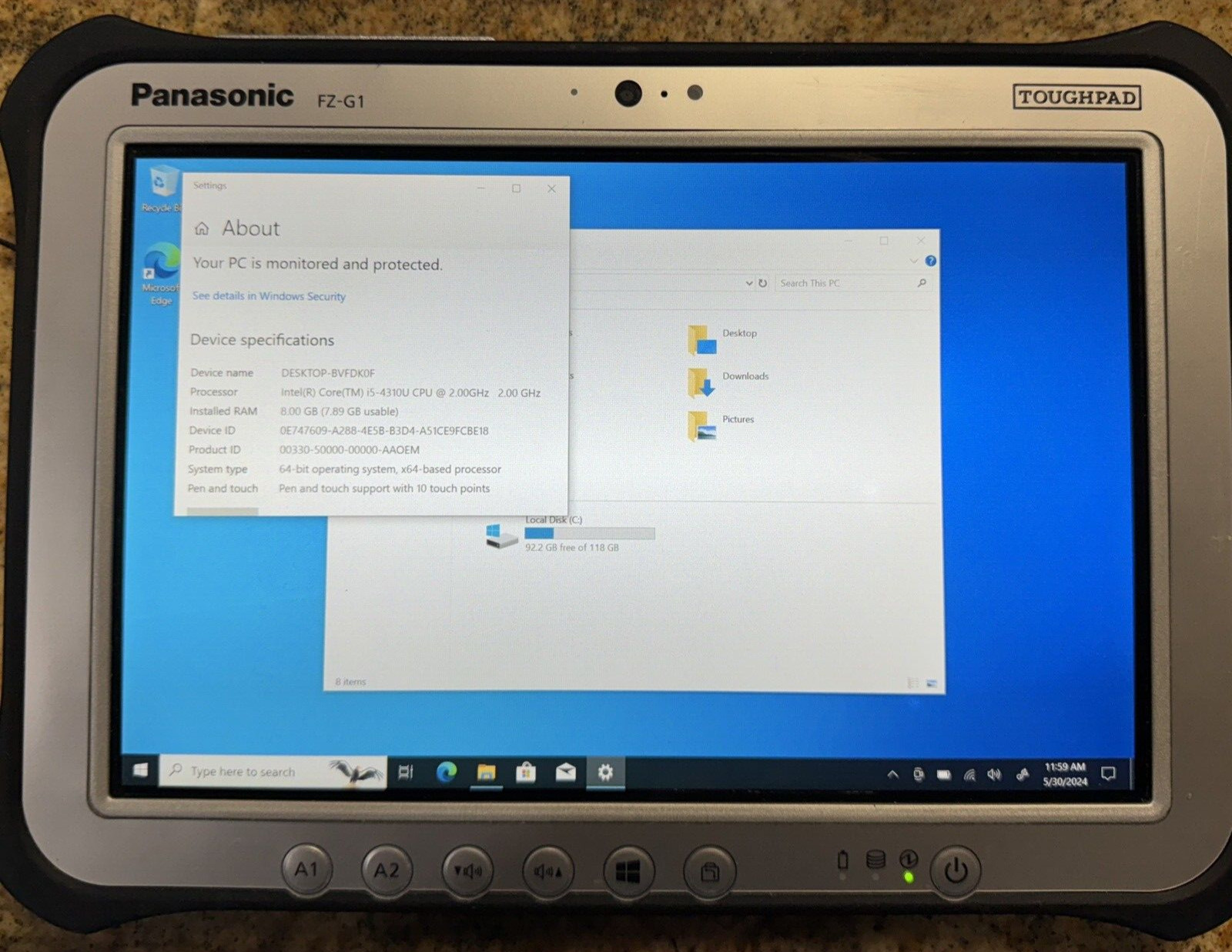Go to Settings home via house icon
The height and width of the screenshot is (952, 1232).
point(202,229)
